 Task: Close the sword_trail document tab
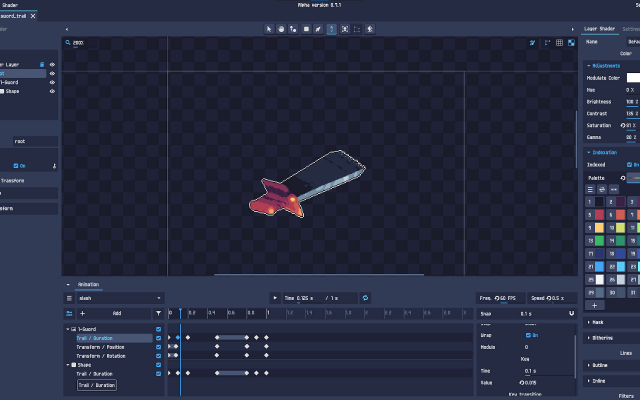click(33, 16)
